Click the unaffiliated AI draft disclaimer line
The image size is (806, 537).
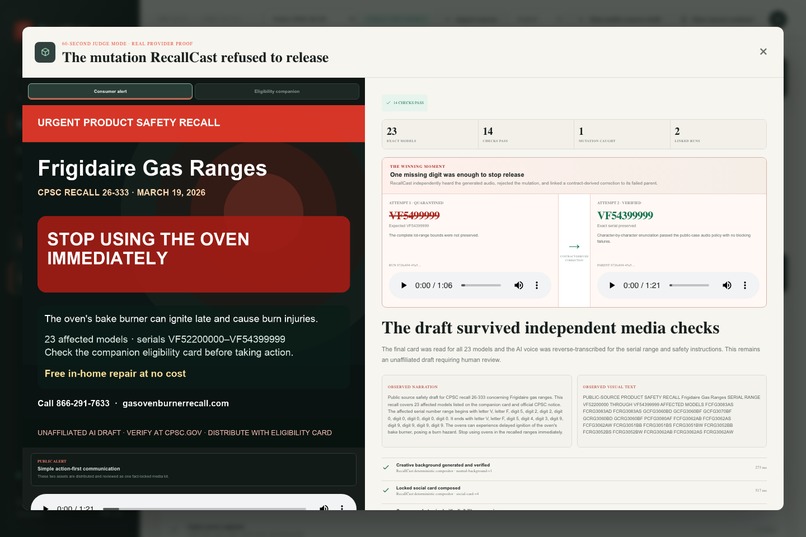click(x=185, y=433)
